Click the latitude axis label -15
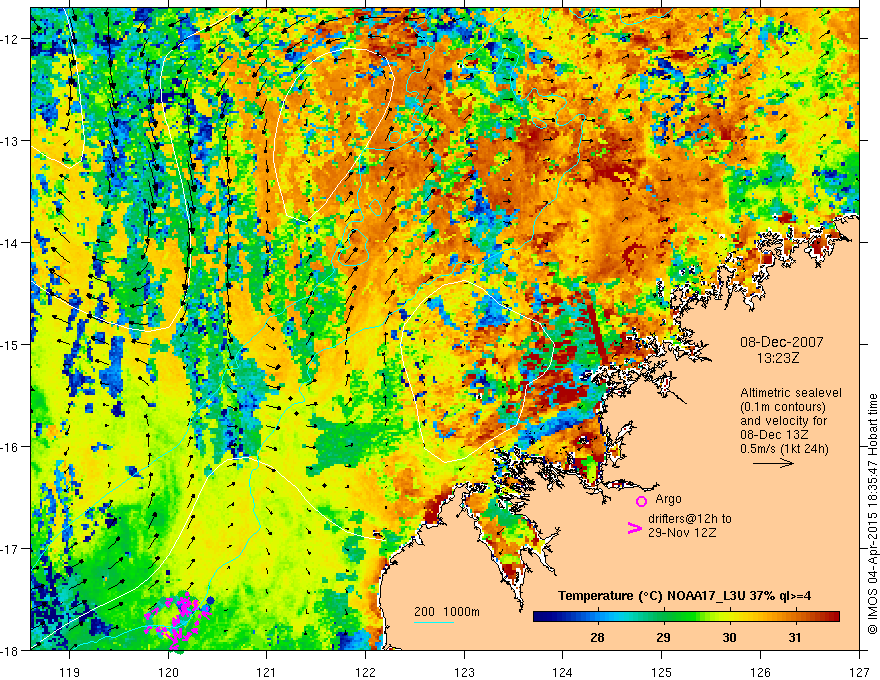 [11, 344]
